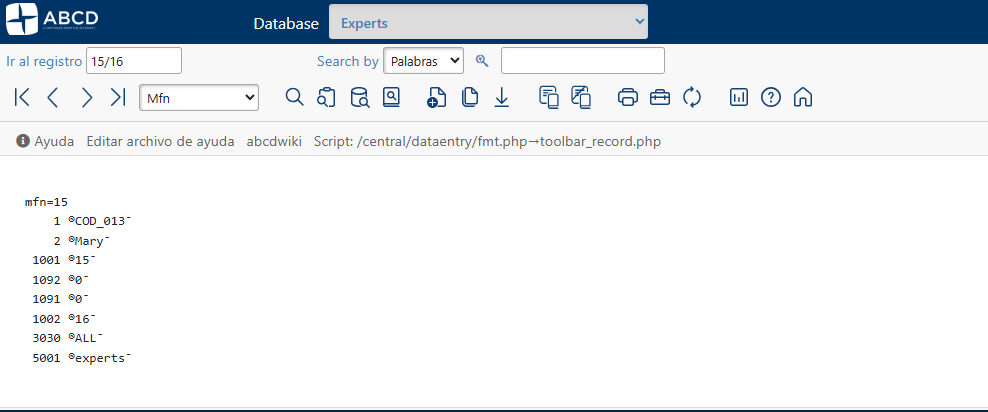This screenshot has height=412, width=988.
Task: Open the abcdwiki link
Action: click(274, 141)
